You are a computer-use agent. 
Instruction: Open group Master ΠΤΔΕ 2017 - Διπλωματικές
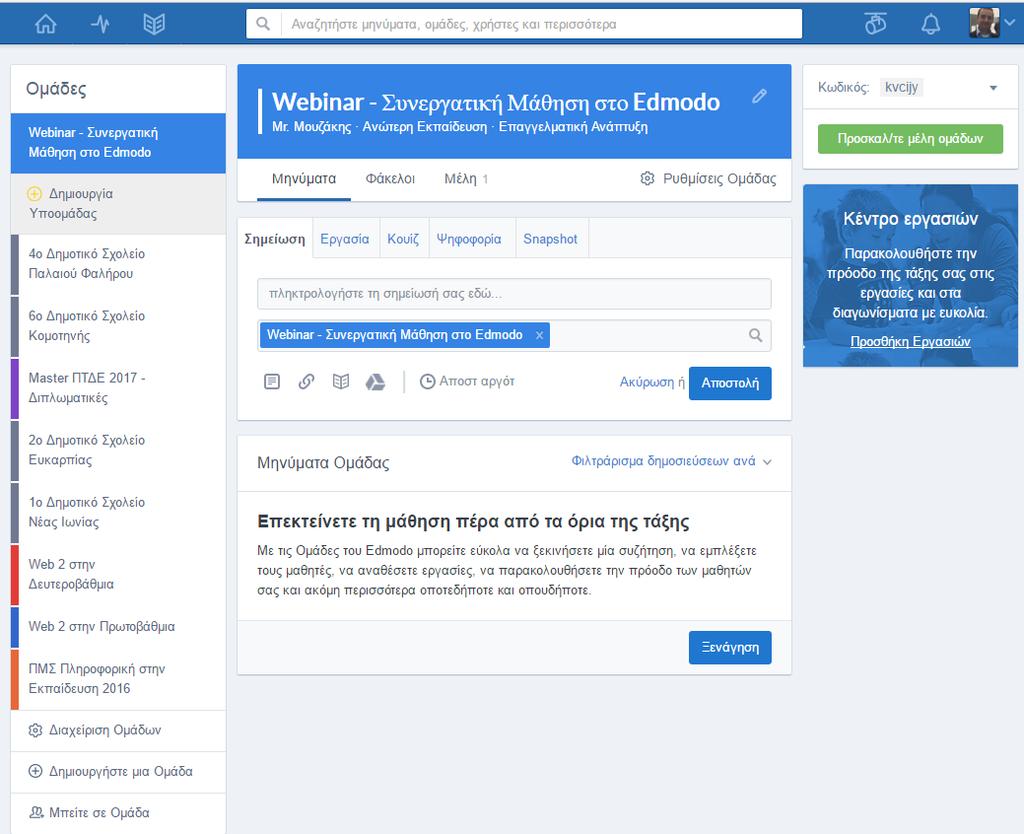coord(118,388)
